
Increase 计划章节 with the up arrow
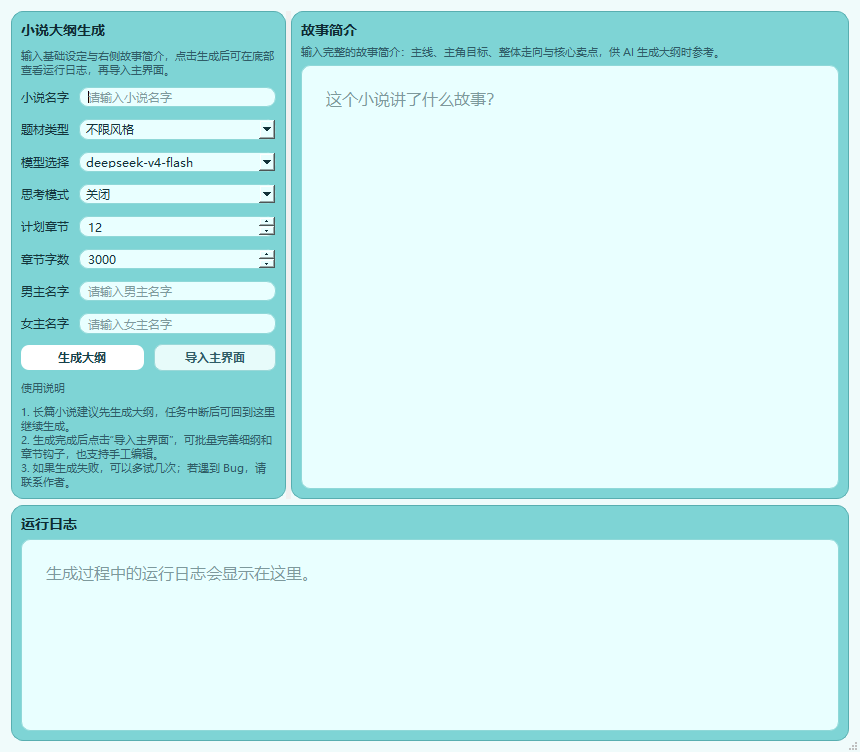(267, 222)
